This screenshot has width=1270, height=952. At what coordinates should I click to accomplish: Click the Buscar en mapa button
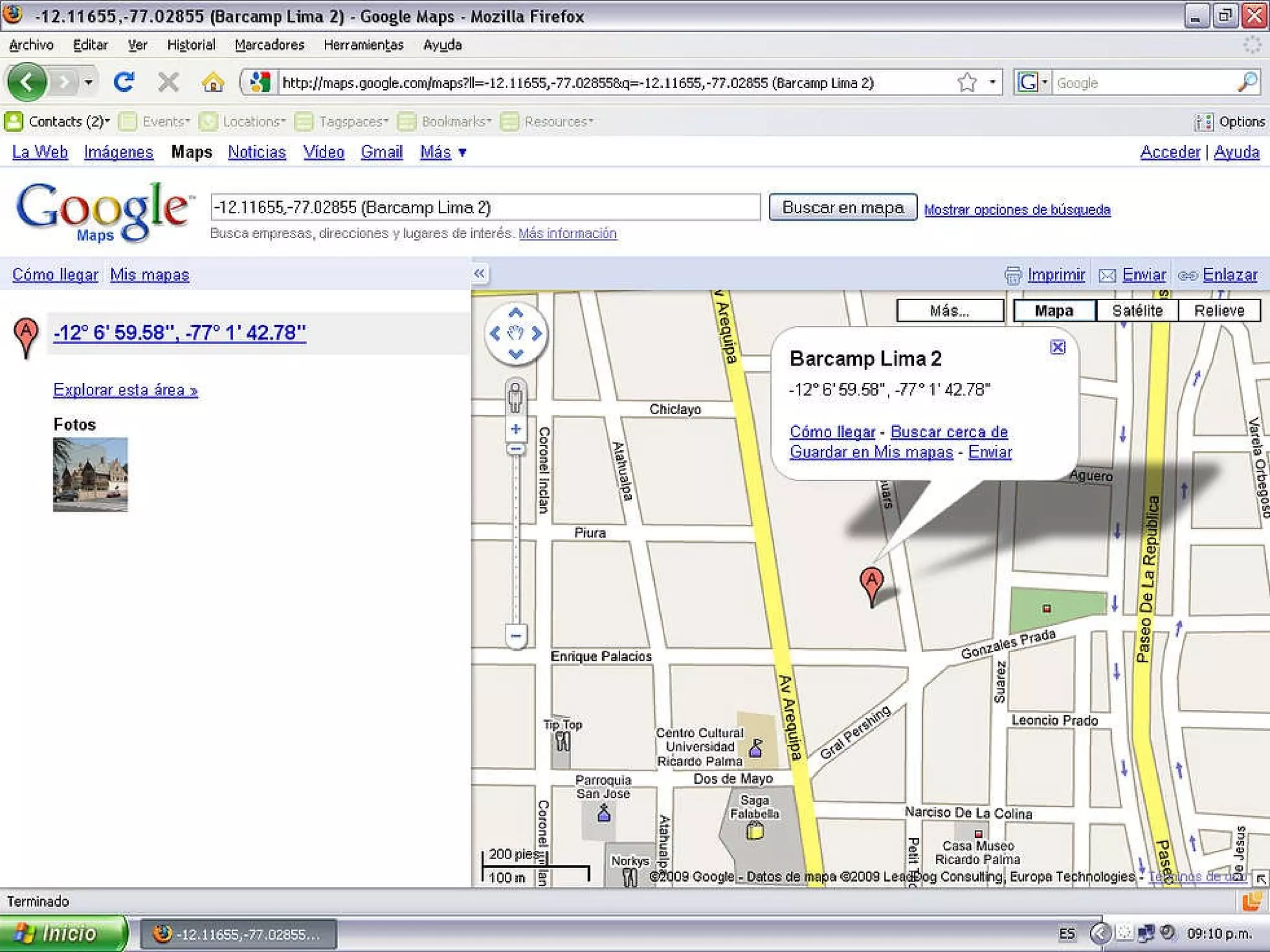click(x=842, y=207)
